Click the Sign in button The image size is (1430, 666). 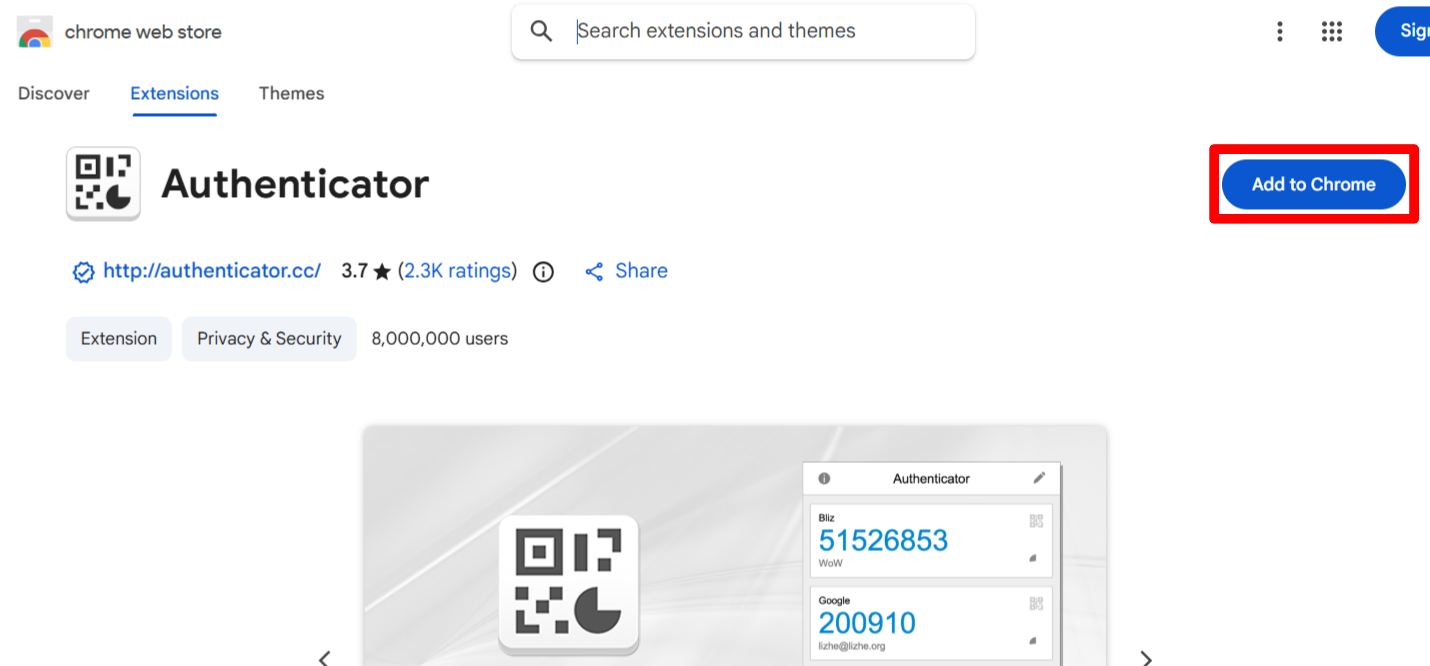pos(1403,31)
